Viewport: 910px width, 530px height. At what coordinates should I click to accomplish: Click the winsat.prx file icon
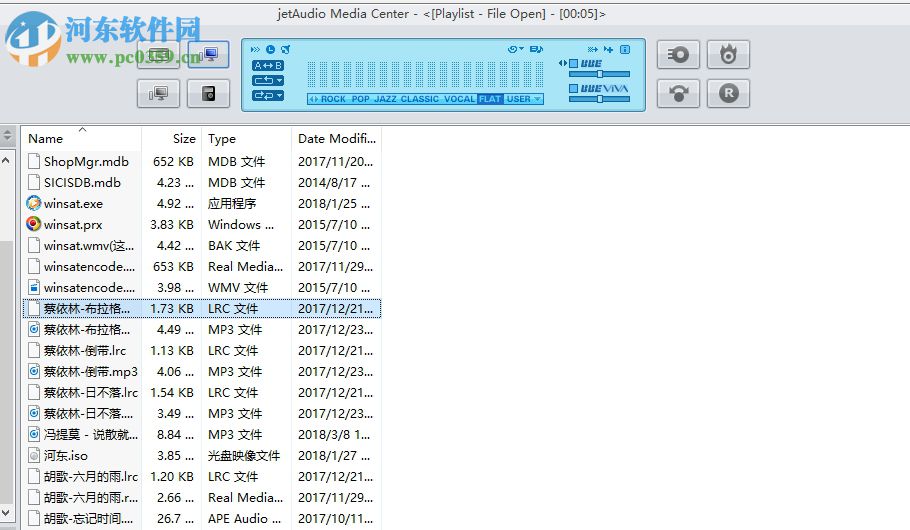(x=34, y=224)
